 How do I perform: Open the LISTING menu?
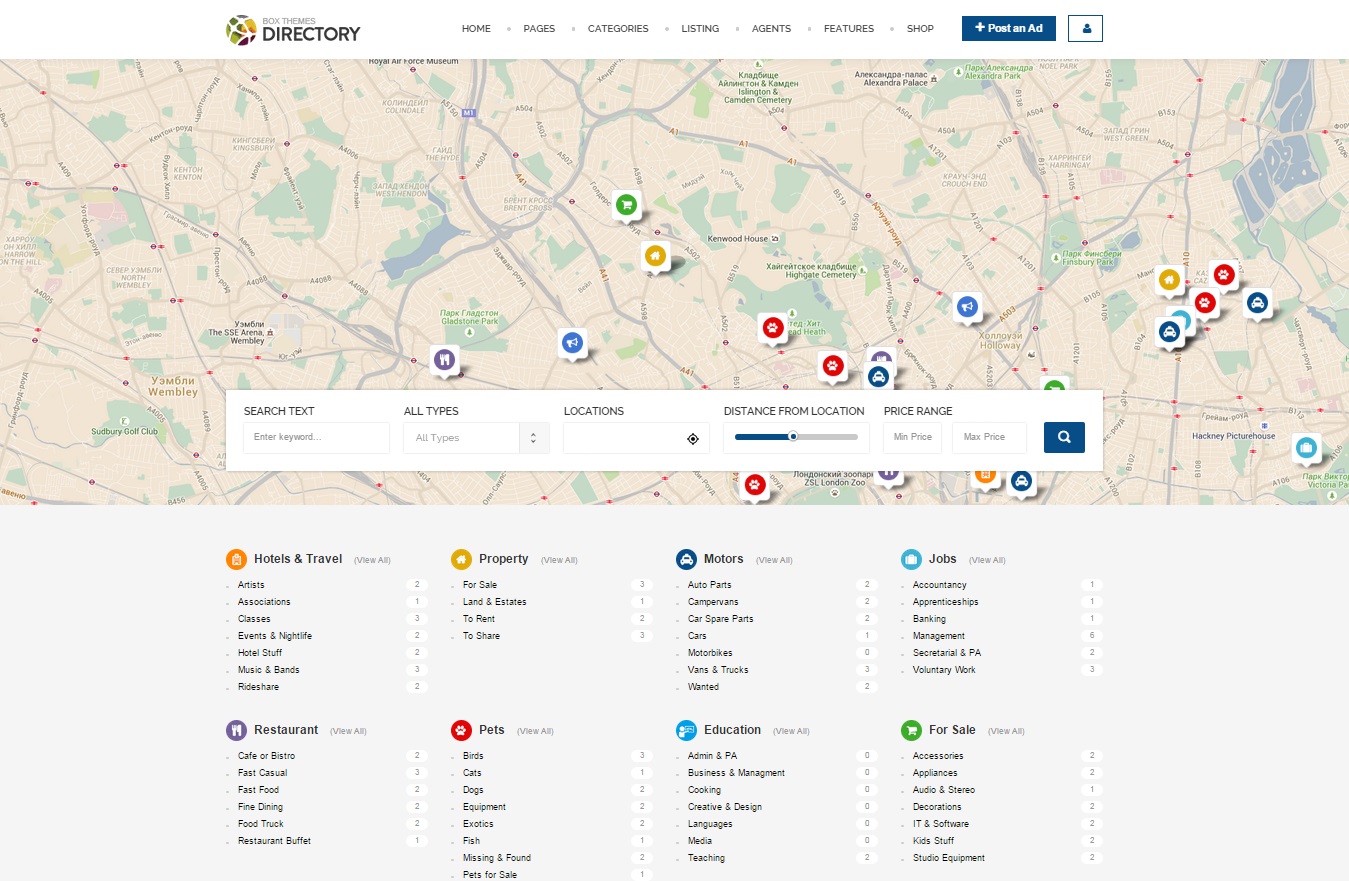[700, 29]
